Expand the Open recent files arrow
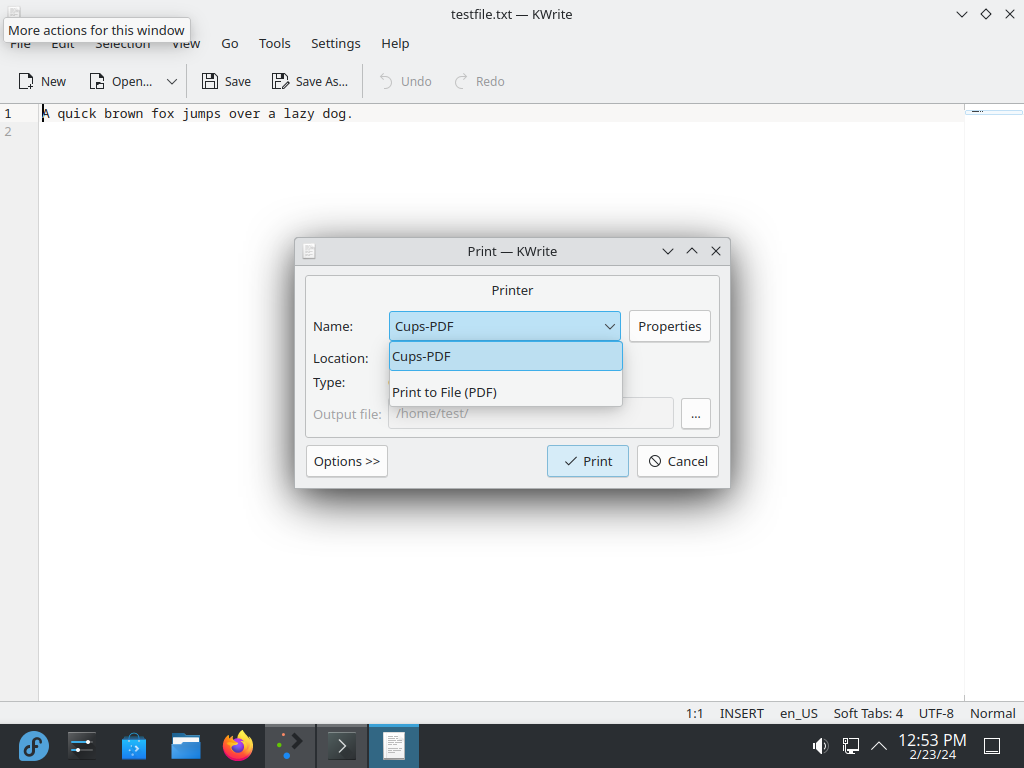The width and height of the screenshot is (1024, 768). (172, 82)
